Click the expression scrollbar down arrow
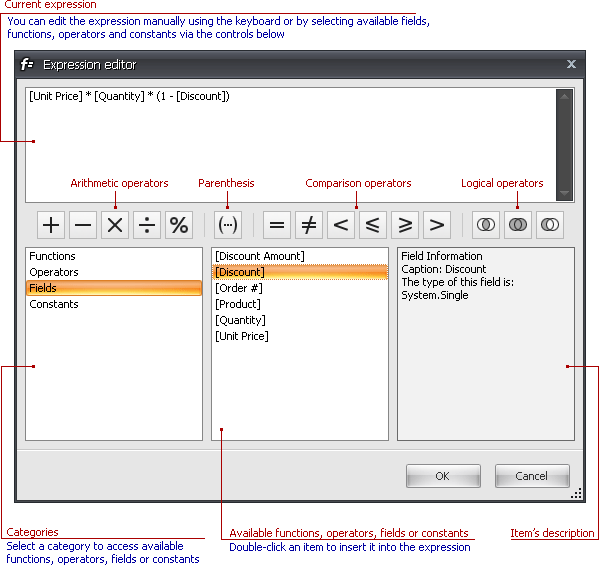599x565 pixels. pos(564,193)
